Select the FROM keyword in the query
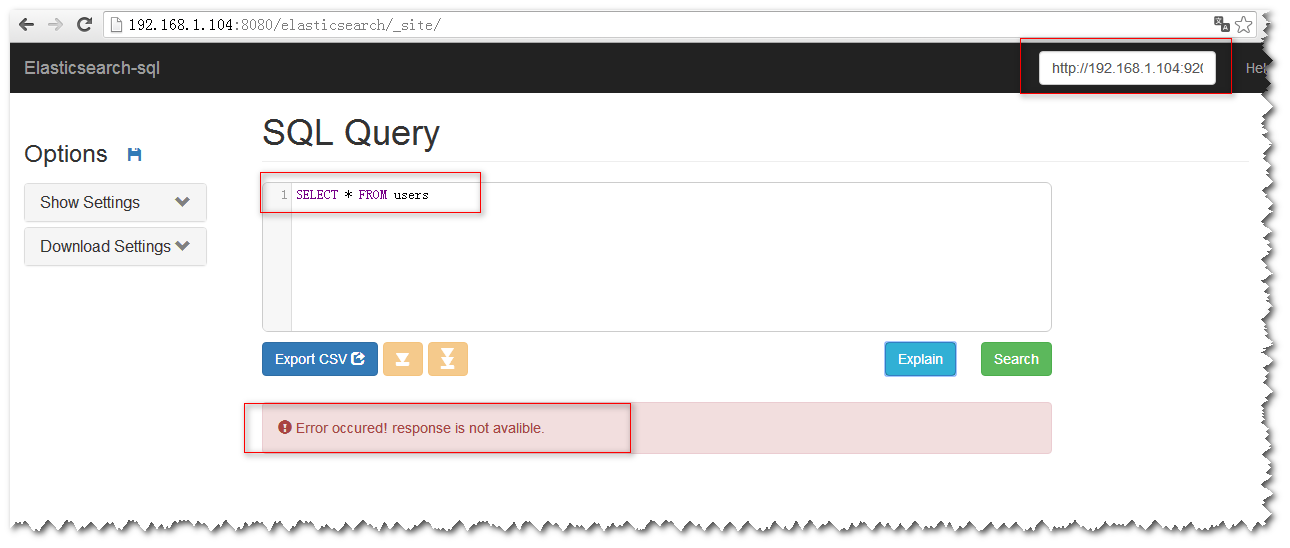This screenshot has width=1290, height=548. pos(373,195)
